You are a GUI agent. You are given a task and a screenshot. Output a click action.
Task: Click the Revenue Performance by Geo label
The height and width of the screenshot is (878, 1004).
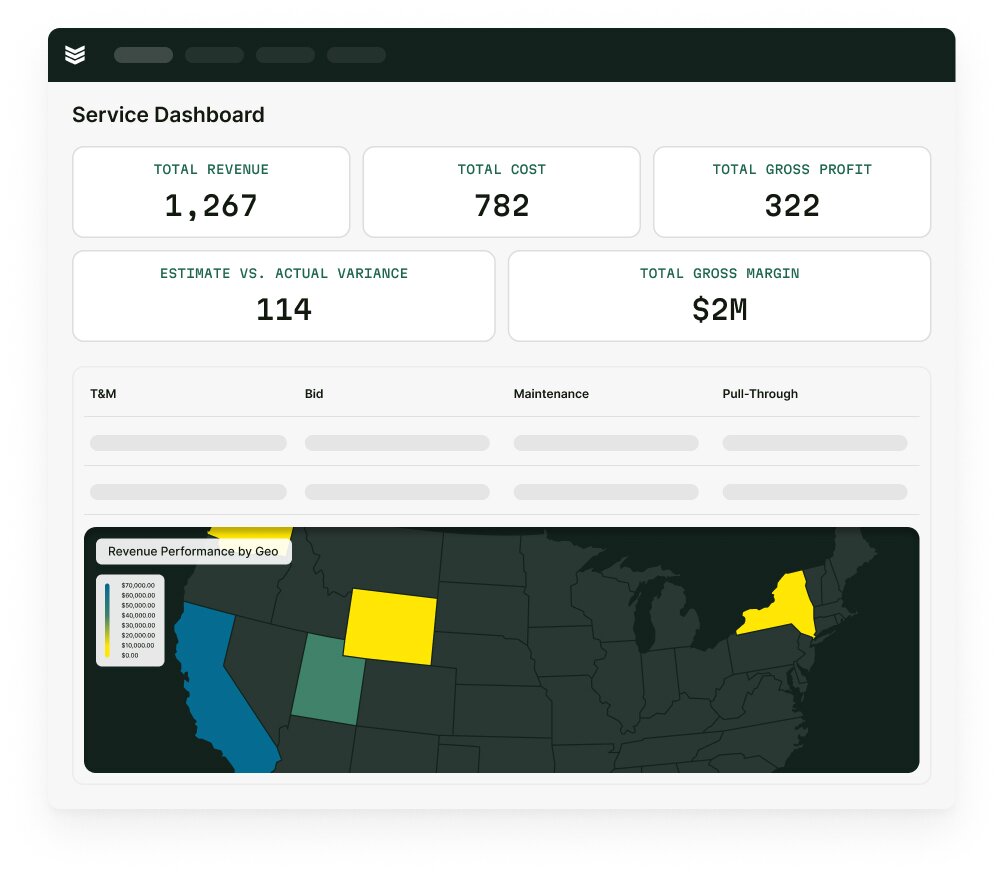click(193, 551)
